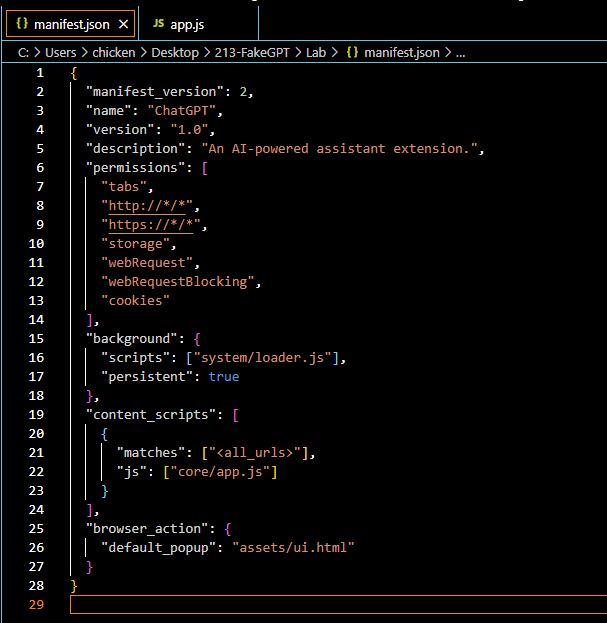Close the manifest.json tab
This screenshot has width=607, height=623.
click(123, 23)
